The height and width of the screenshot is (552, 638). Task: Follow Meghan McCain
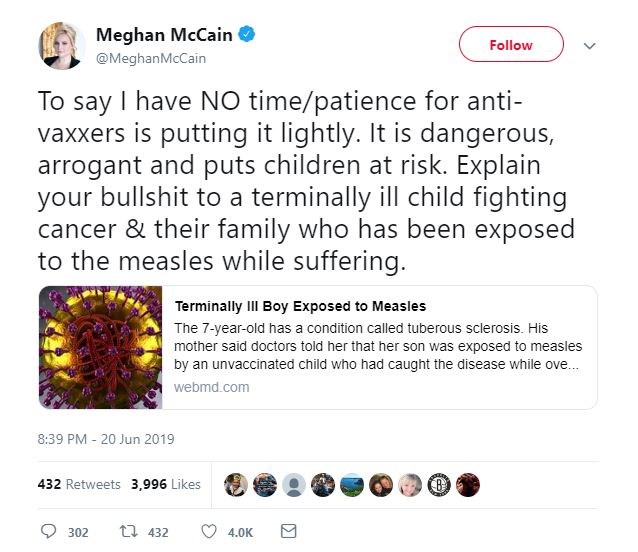511,44
